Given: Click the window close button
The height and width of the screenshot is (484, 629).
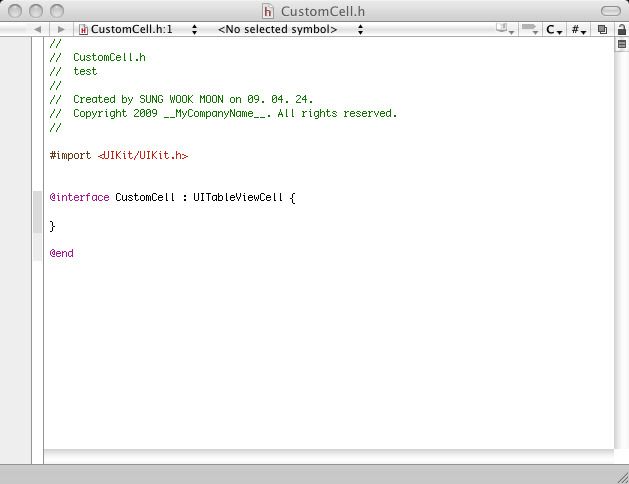Looking at the screenshot, I should [15, 11].
